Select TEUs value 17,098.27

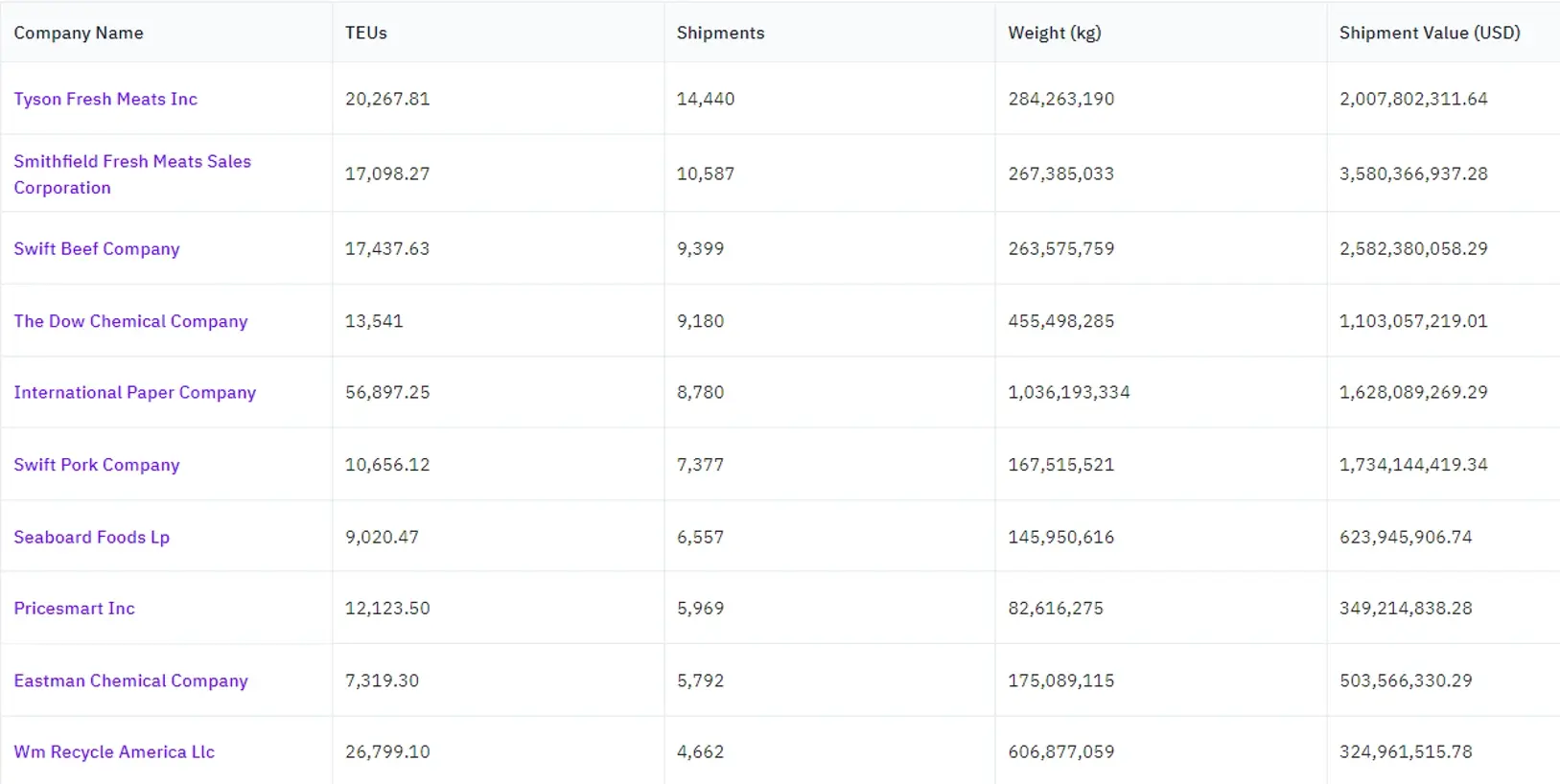tap(387, 174)
